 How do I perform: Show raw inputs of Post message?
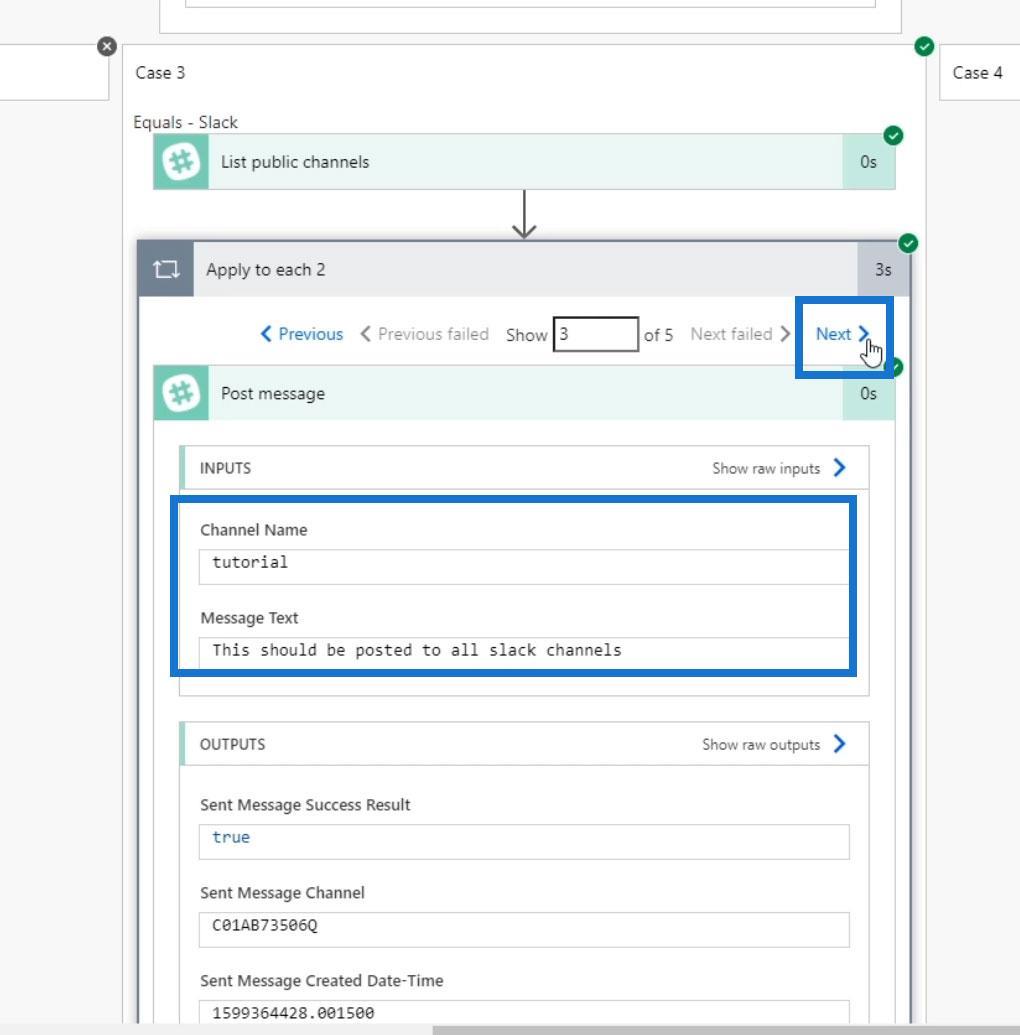click(779, 468)
